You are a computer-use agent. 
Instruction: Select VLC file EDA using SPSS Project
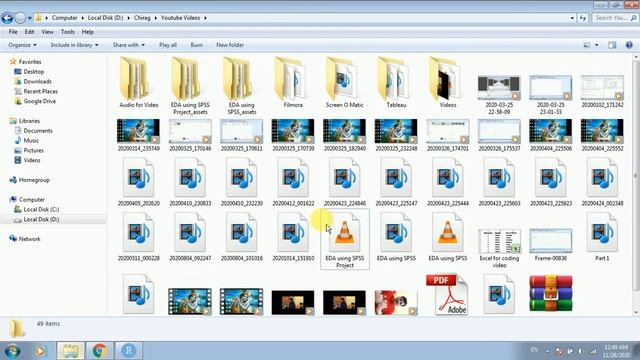tap(344, 240)
